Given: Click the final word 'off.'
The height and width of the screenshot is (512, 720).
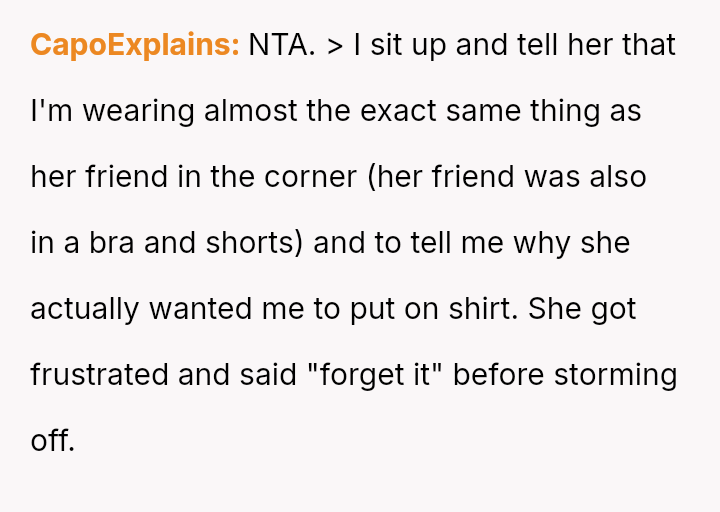Looking at the screenshot, I should tap(53, 441).
